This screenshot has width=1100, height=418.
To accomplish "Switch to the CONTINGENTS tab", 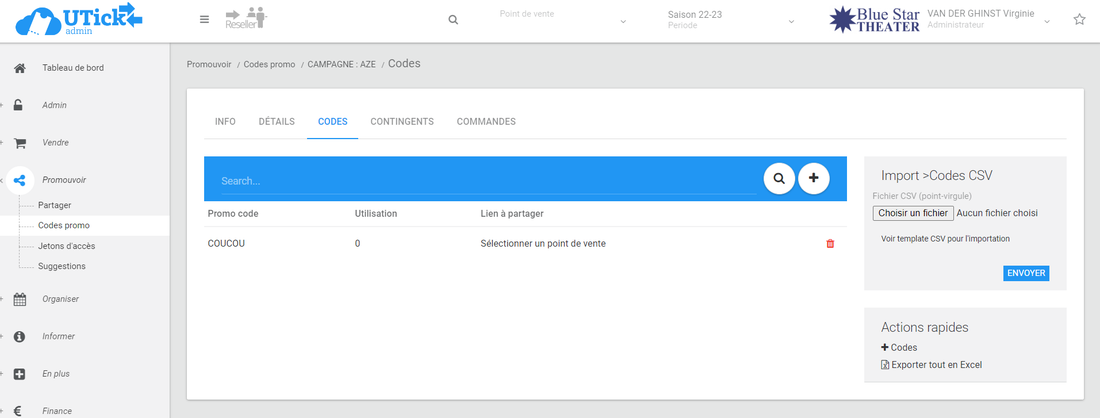I will tap(402, 122).
